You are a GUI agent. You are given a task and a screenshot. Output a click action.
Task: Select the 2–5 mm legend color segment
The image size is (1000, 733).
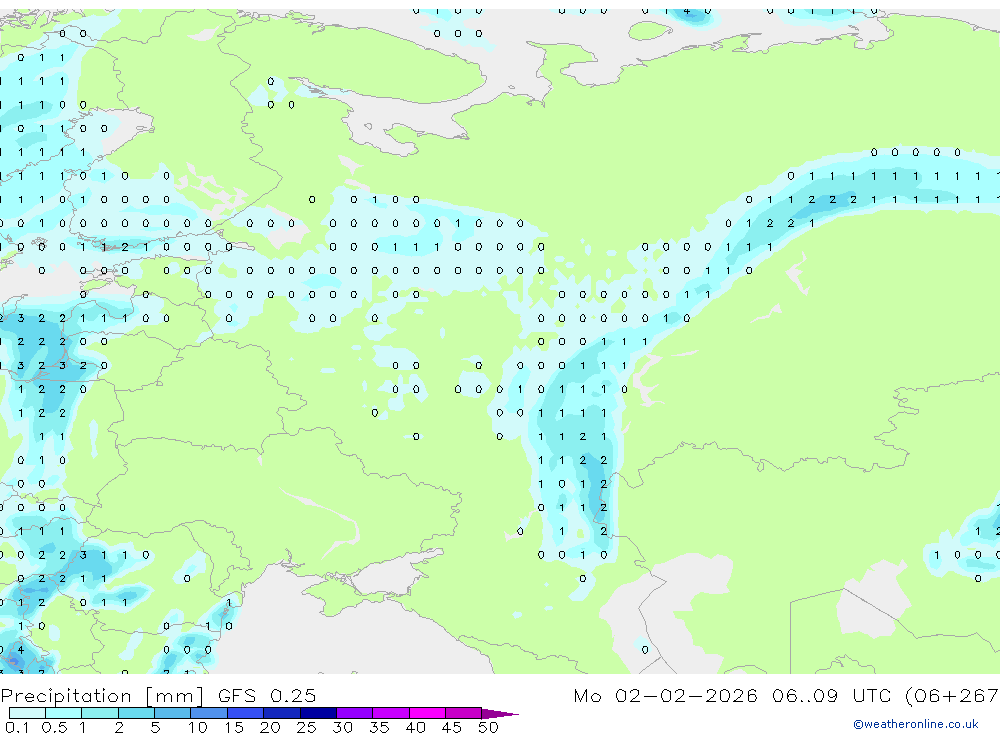(136, 713)
